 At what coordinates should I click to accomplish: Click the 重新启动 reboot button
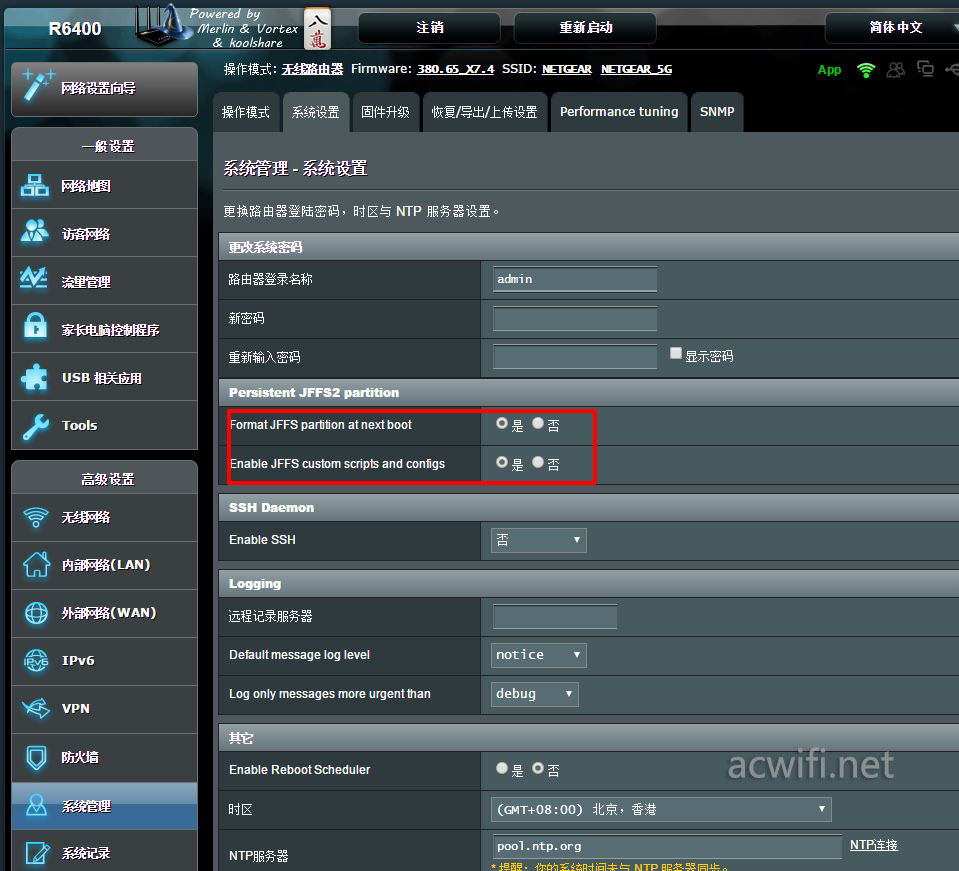click(x=585, y=28)
